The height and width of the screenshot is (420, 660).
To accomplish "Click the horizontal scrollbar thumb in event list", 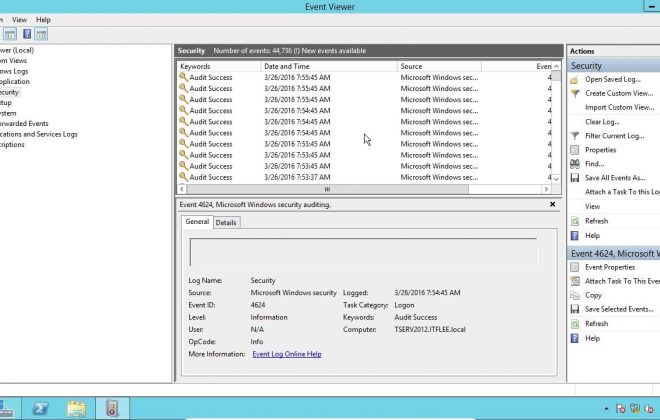I will [327, 189].
